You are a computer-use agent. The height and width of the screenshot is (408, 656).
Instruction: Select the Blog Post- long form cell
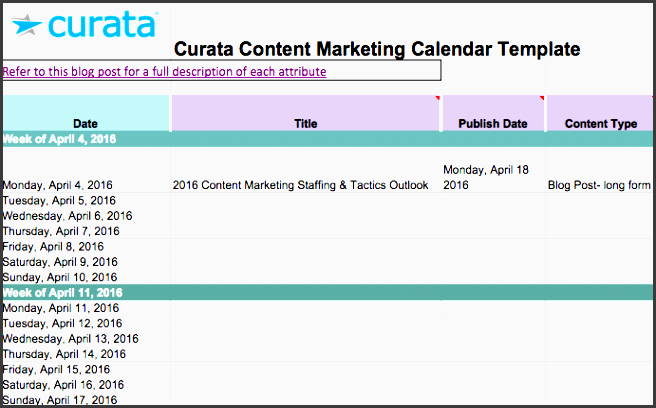click(x=599, y=185)
